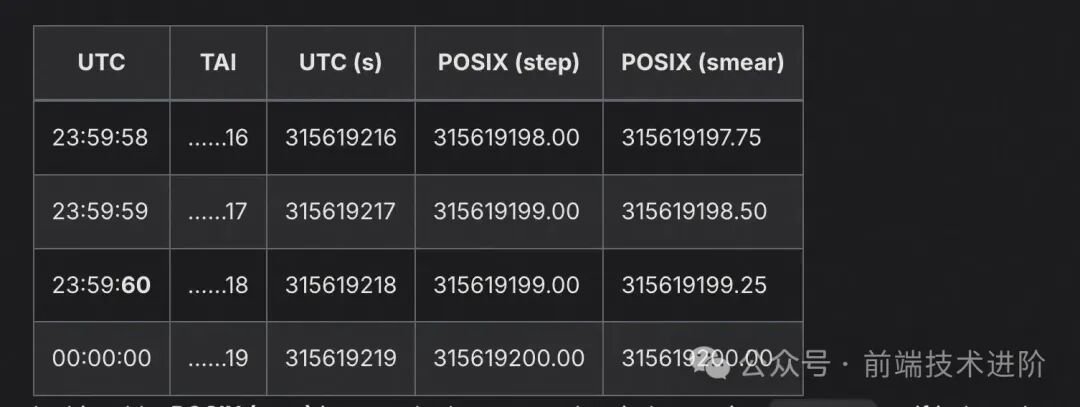
Task: Click the 23:59:58 UTC cell
Action: pos(100,137)
